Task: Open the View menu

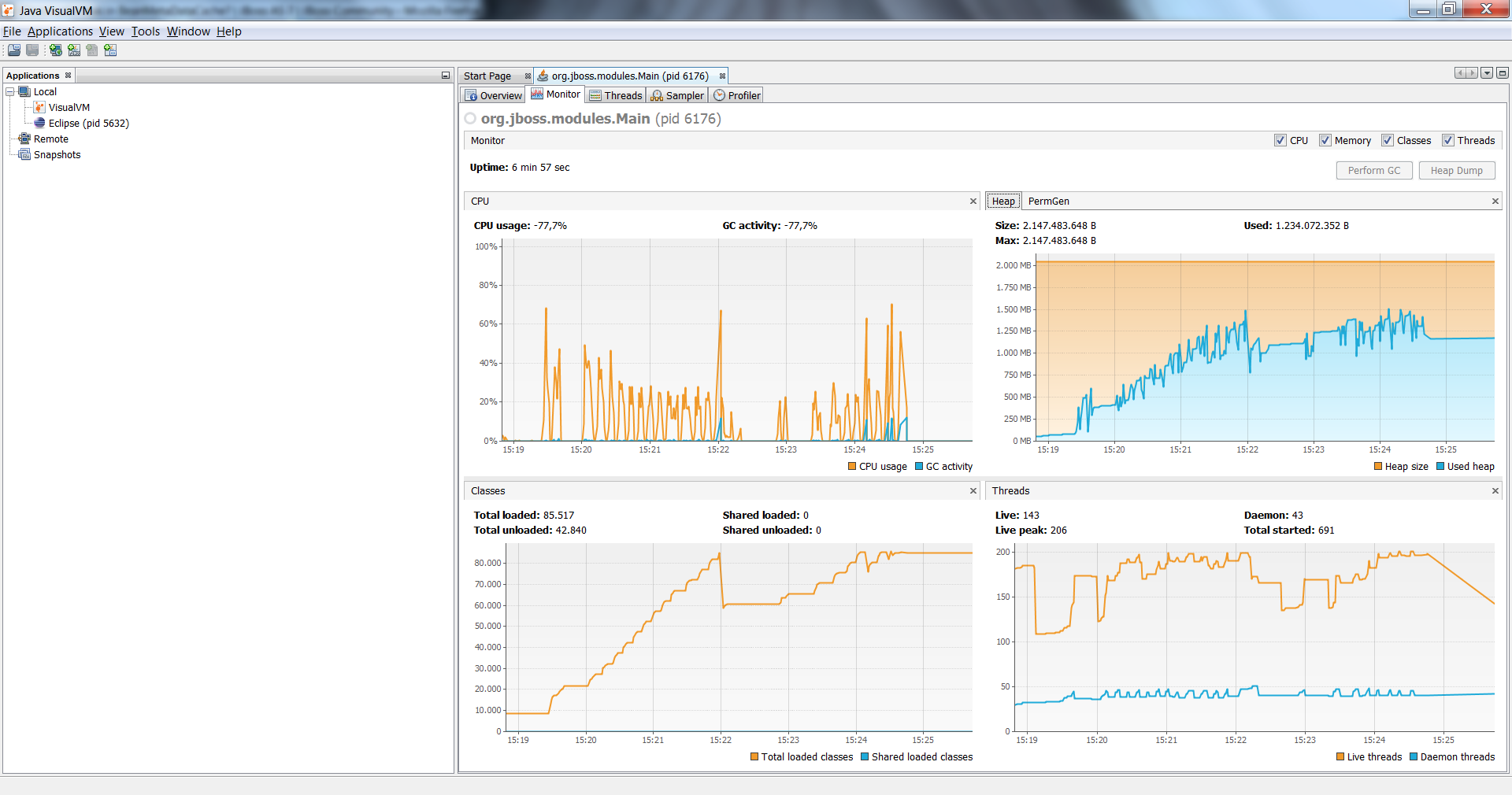Action: click(111, 31)
